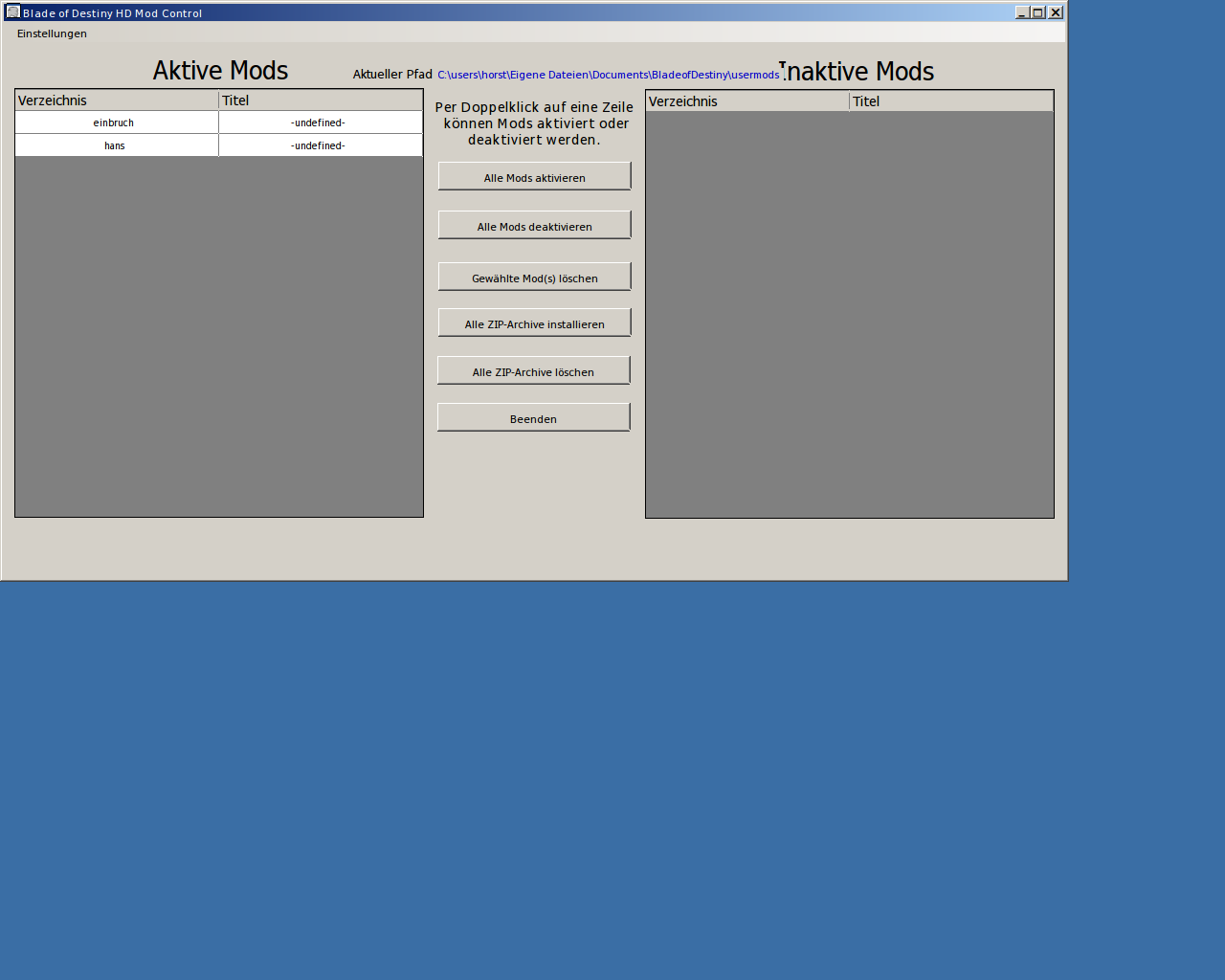
Task: Minimize the Mod Control window
Action: click(x=1022, y=12)
